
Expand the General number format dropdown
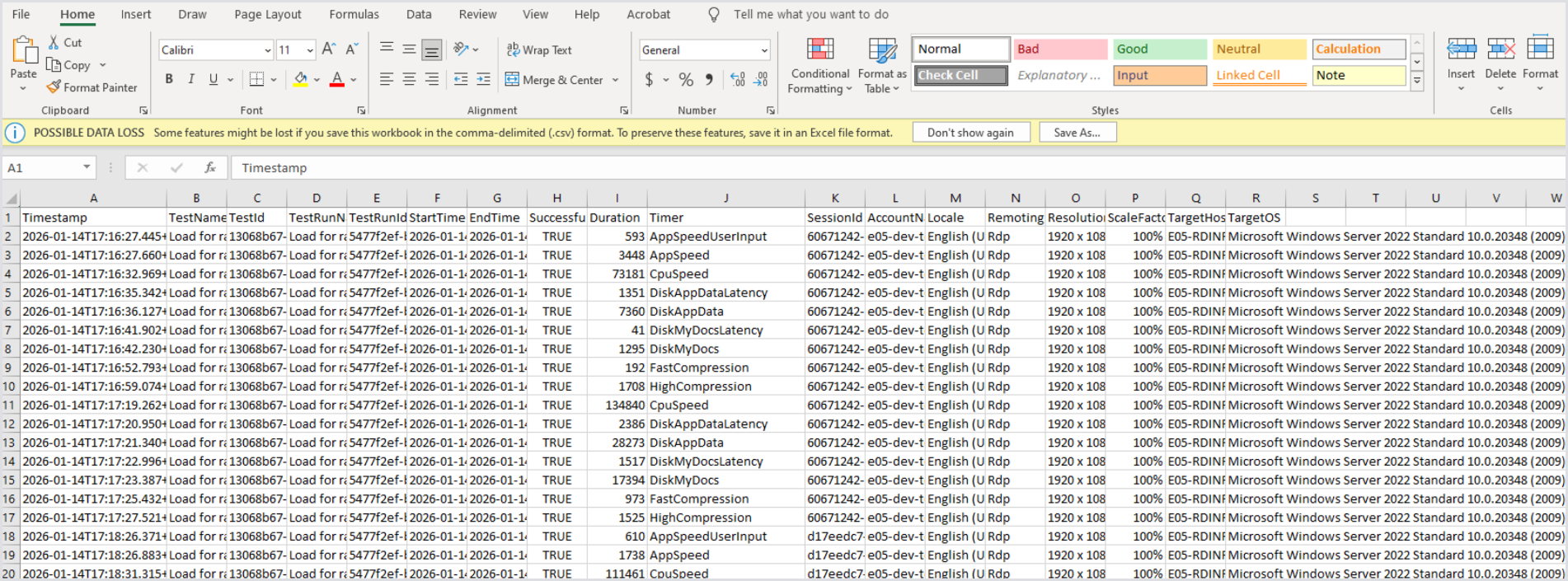point(764,50)
